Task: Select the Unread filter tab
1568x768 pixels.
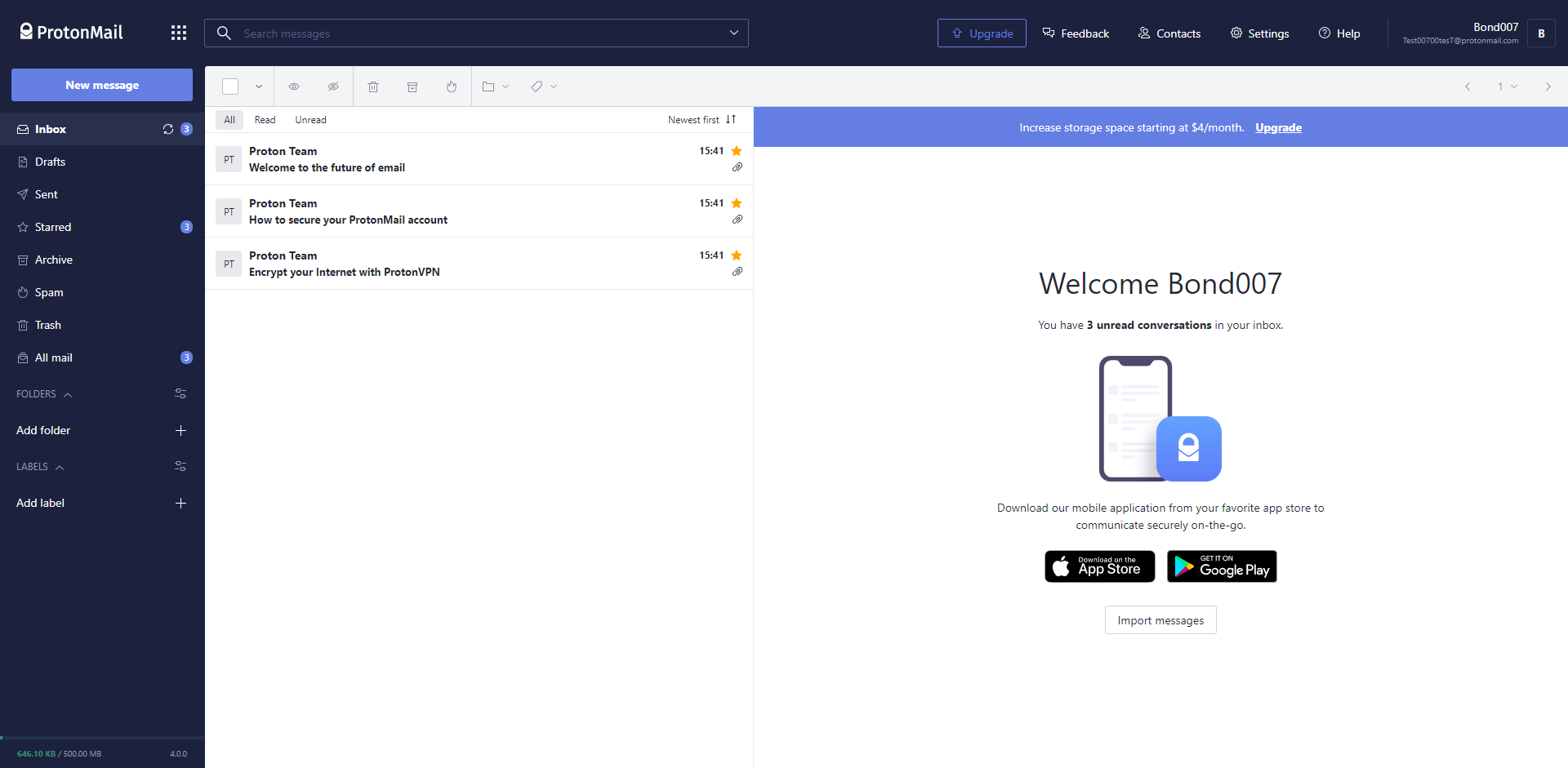Action: [310, 120]
